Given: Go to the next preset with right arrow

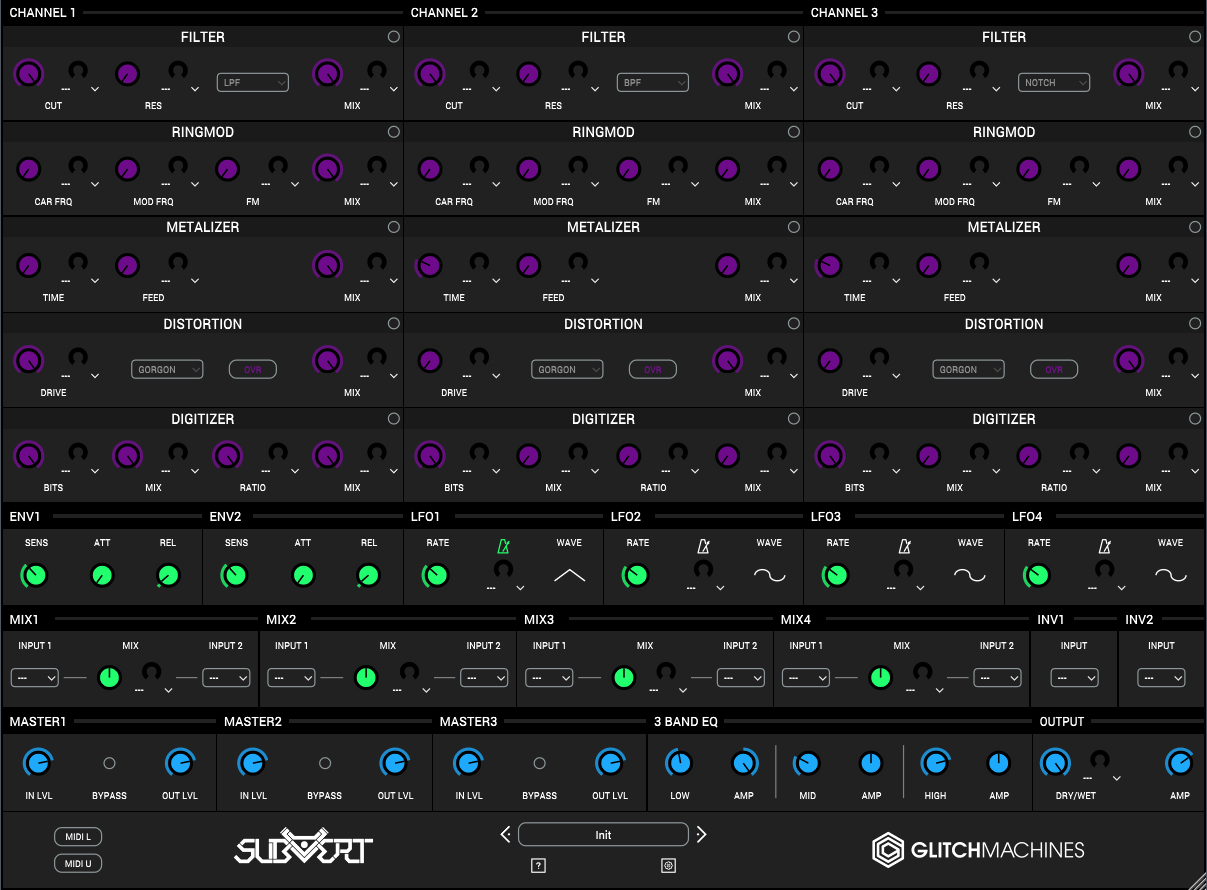Looking at the screenshot, I should point(701,834).
